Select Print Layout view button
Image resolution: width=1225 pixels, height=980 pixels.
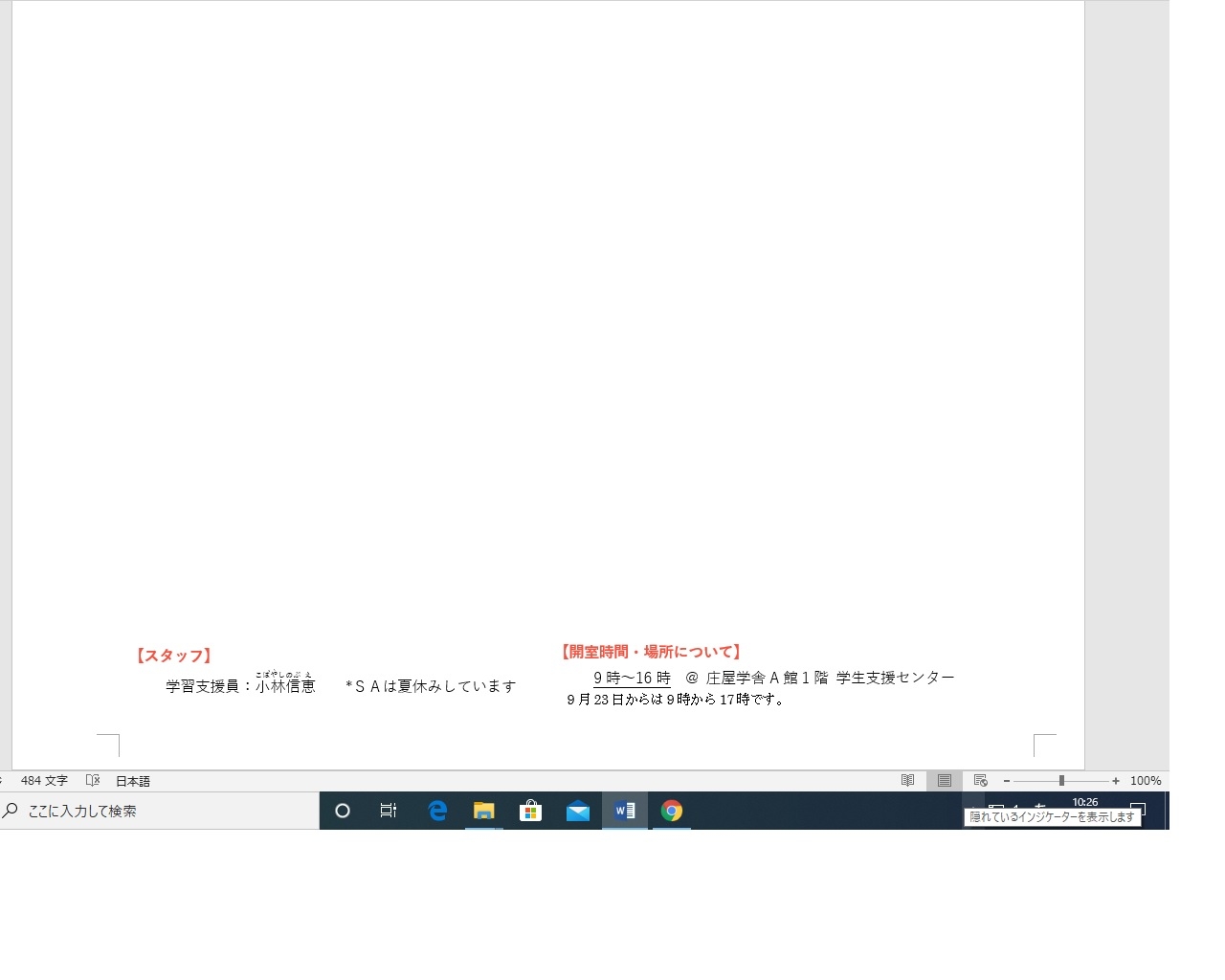pos(944,781)
